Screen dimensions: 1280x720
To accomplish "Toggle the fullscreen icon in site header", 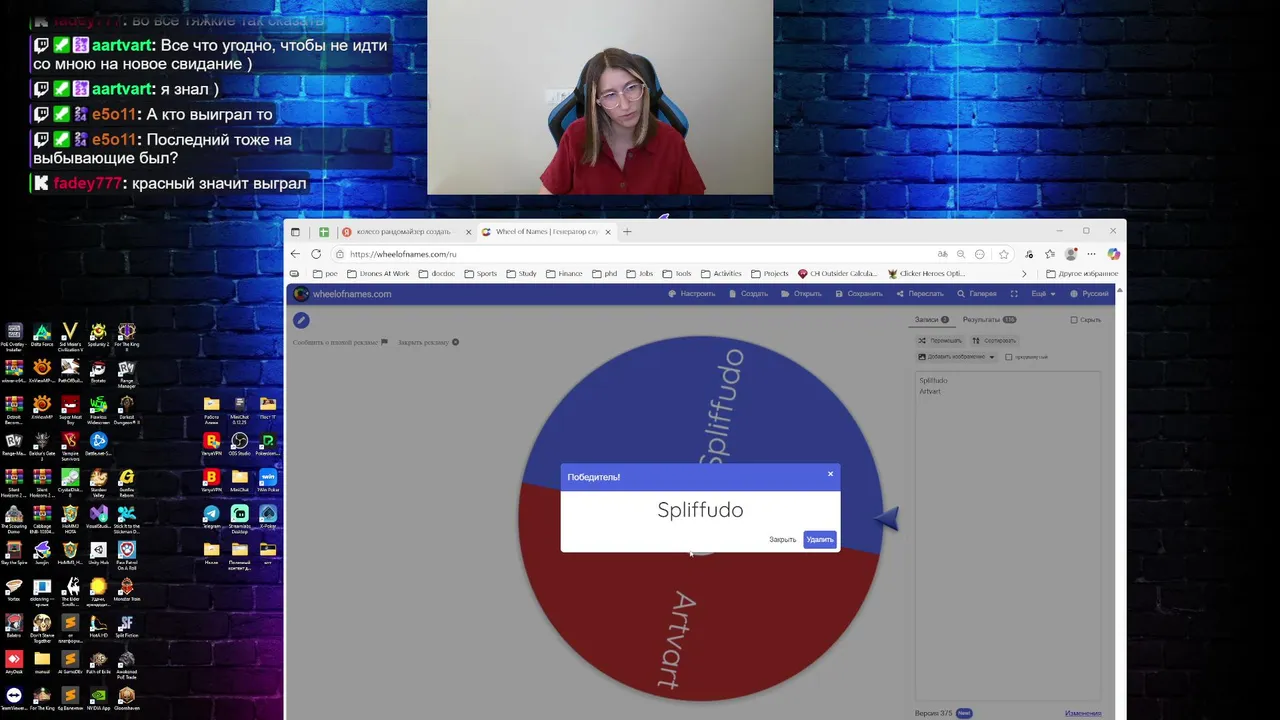I will [x=1014, y=294].
